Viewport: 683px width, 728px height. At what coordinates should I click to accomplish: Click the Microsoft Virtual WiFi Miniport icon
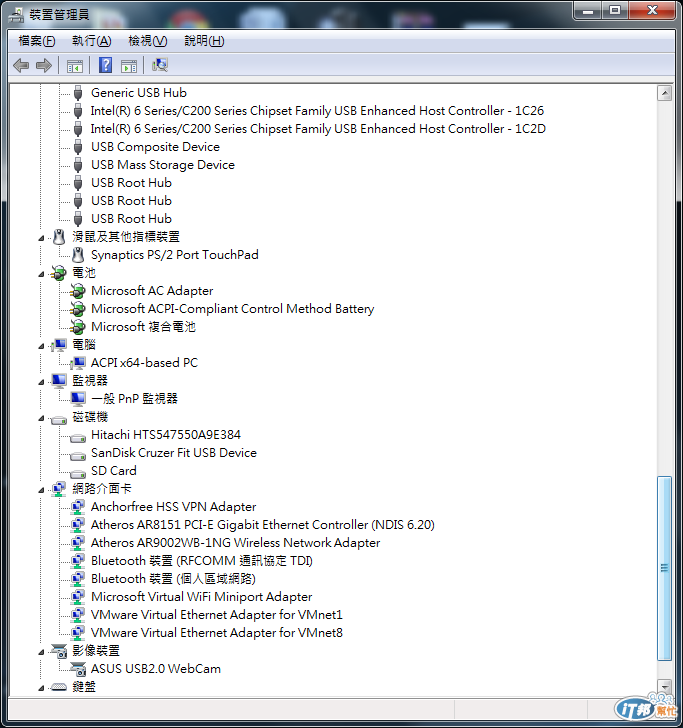click(x=78, y=597)
